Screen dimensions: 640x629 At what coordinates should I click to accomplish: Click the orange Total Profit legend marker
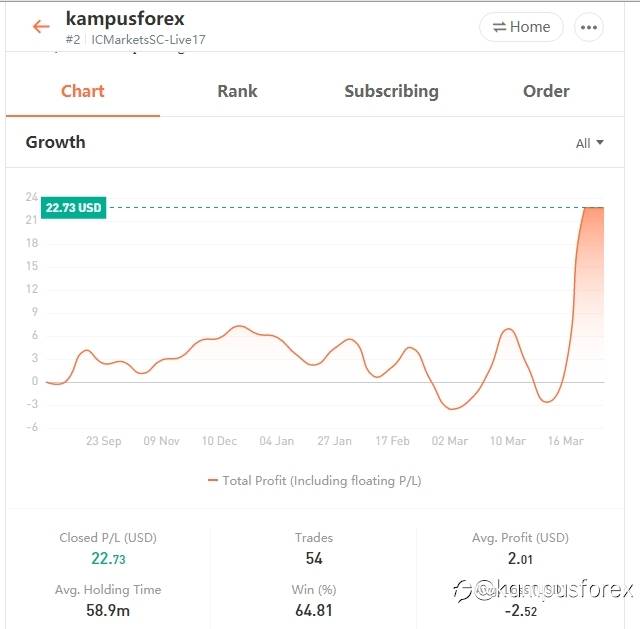(x=213, y=481)
